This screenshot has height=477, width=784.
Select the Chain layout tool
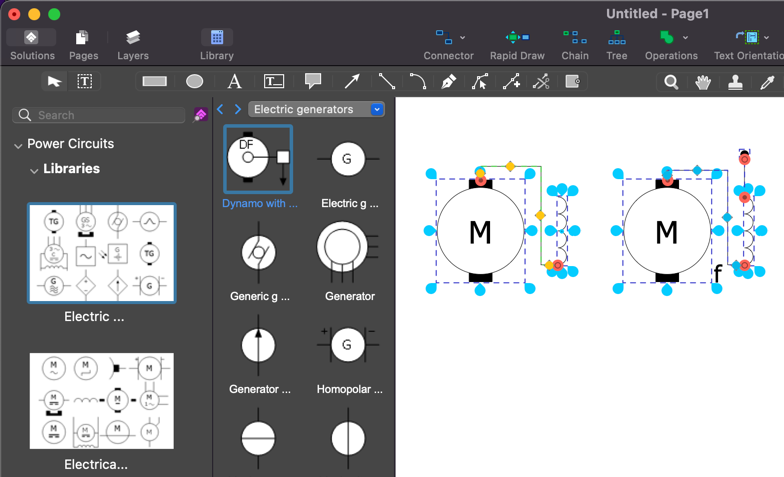tap(574, 44)
